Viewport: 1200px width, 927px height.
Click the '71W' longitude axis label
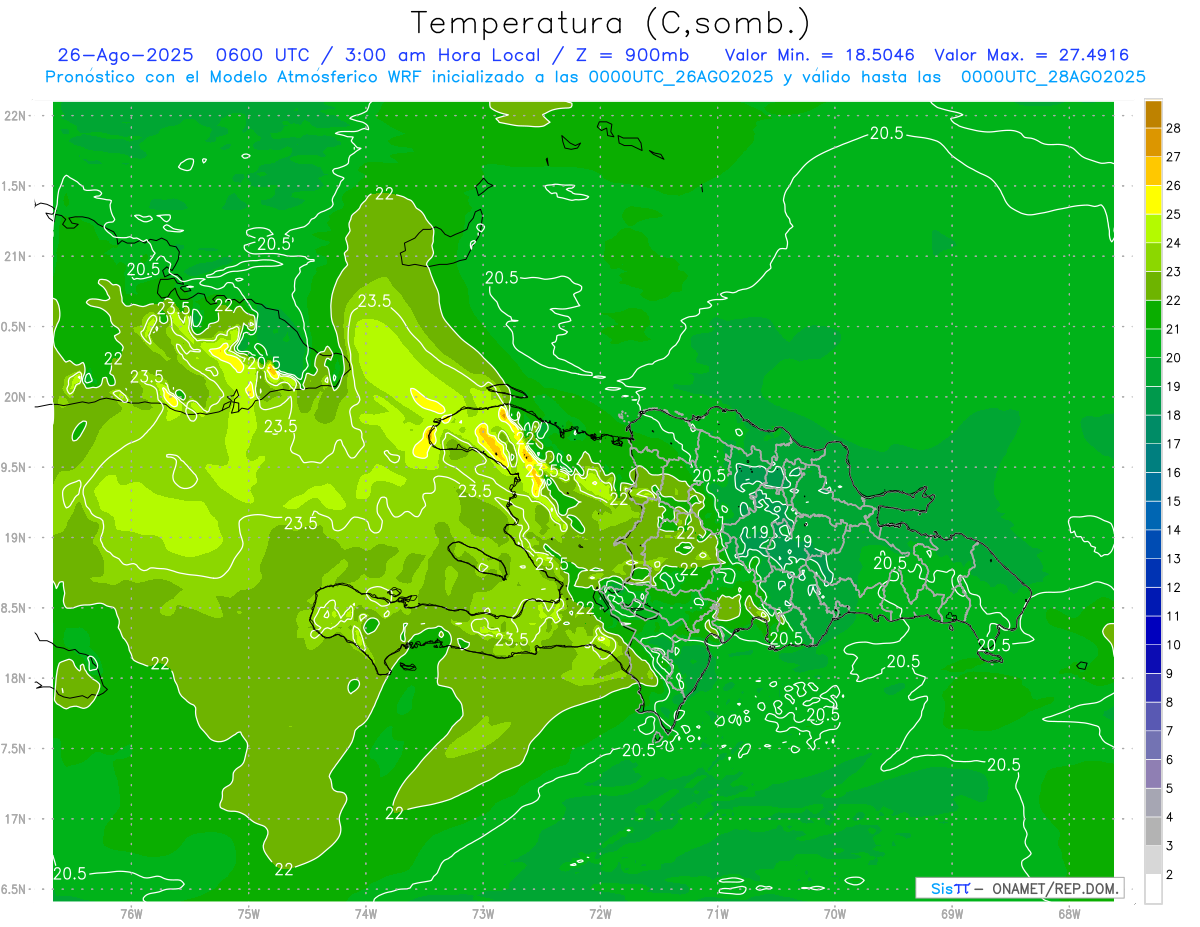[717, 913]
